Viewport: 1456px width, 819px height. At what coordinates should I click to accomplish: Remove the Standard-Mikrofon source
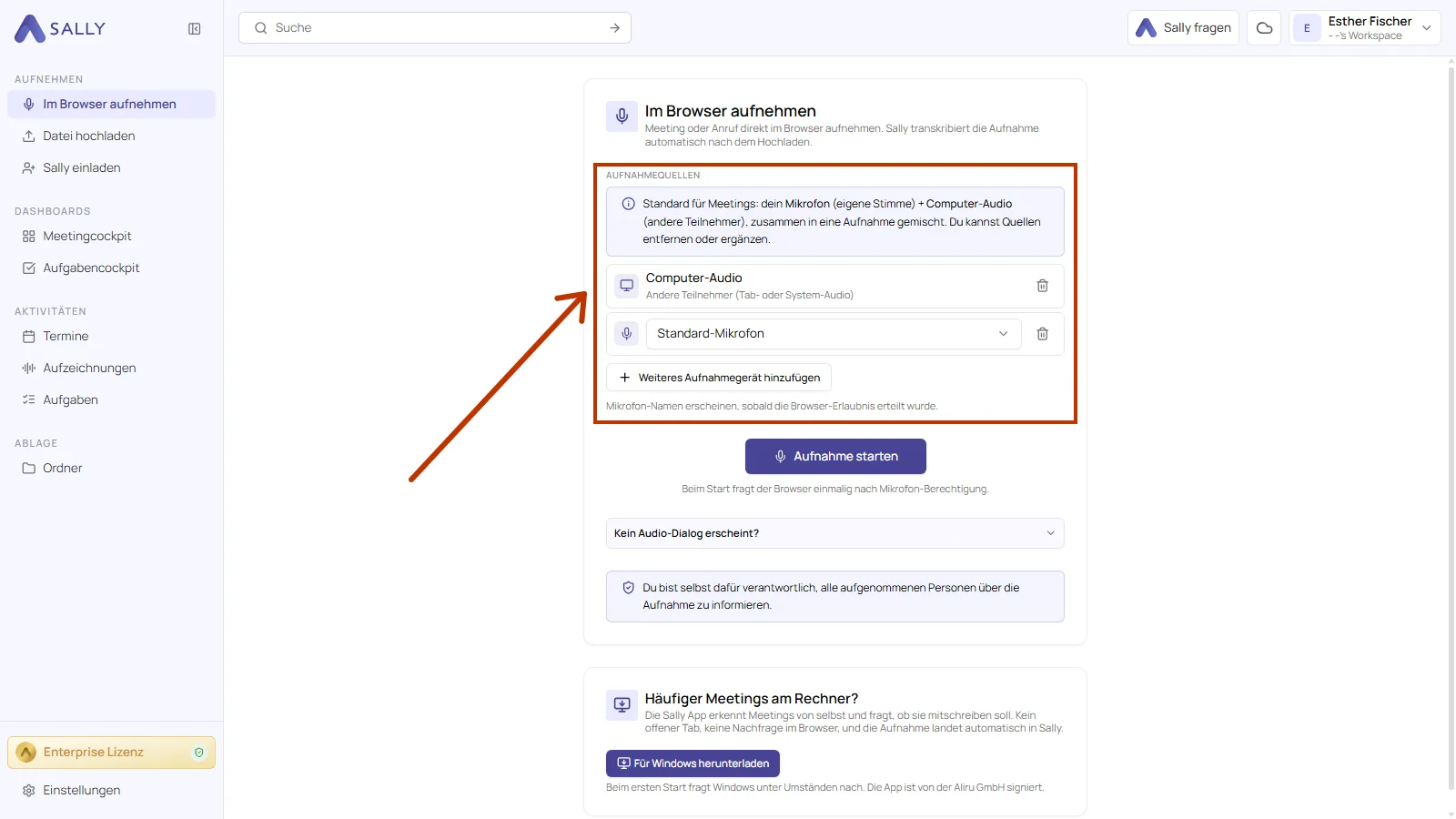coord(1043,334)
